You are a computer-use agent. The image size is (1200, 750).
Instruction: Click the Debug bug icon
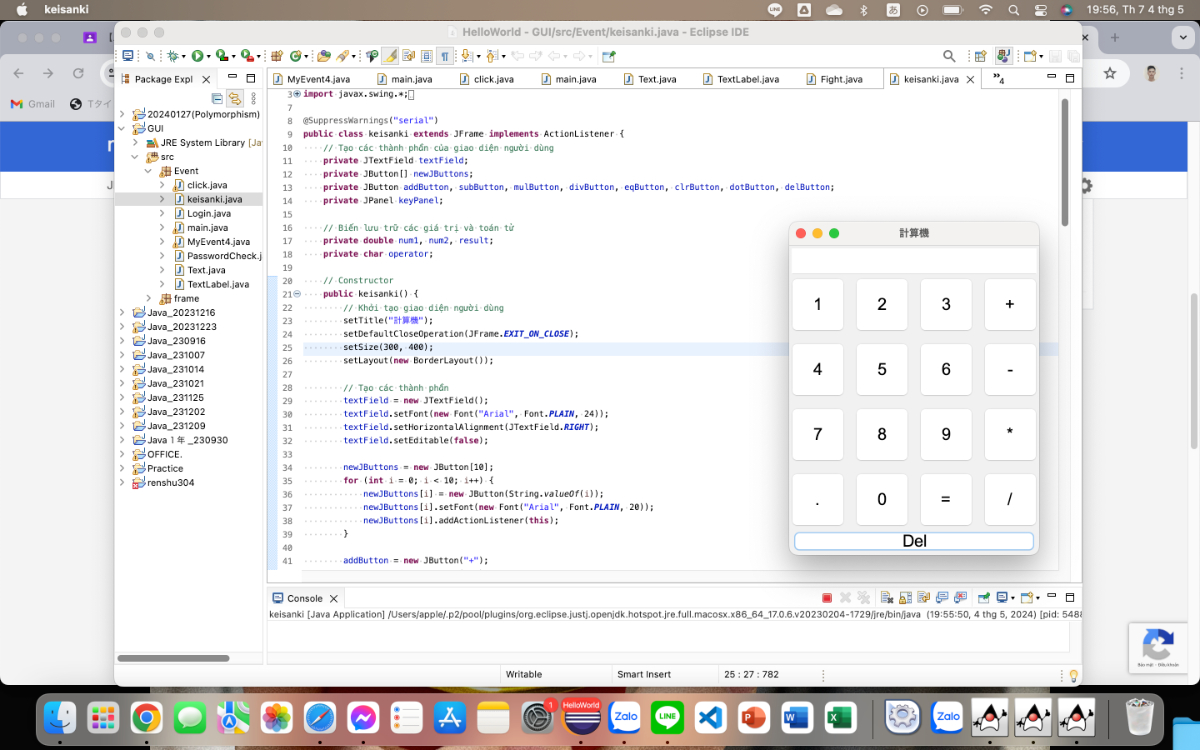172,56
